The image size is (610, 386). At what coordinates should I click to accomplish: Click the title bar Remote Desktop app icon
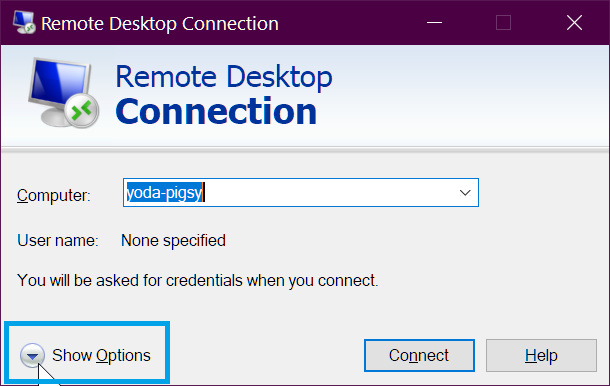pyautogui.click(x=24, y=23)
